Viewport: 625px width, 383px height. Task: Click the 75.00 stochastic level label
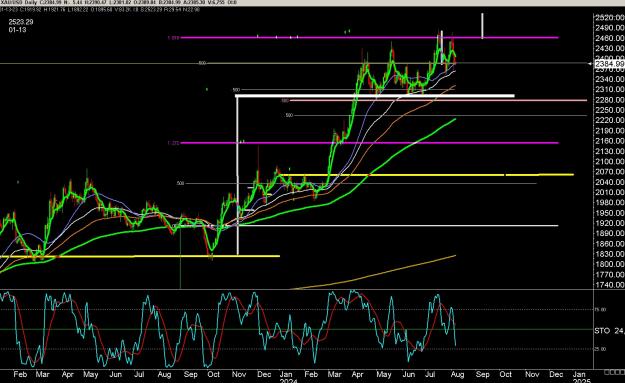click(x=601, y=310)
